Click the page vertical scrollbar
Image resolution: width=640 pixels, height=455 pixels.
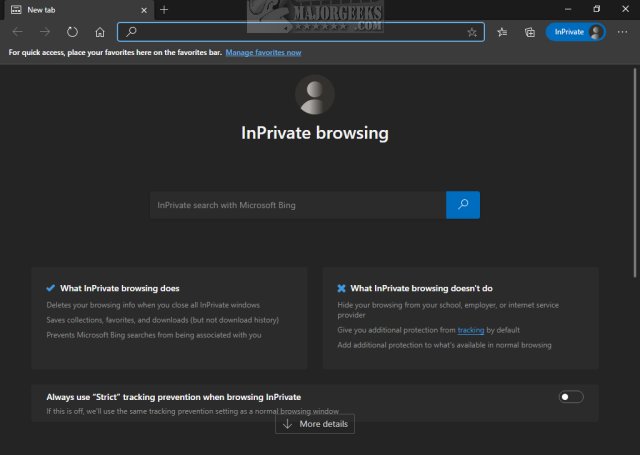(x=635, y=173)
